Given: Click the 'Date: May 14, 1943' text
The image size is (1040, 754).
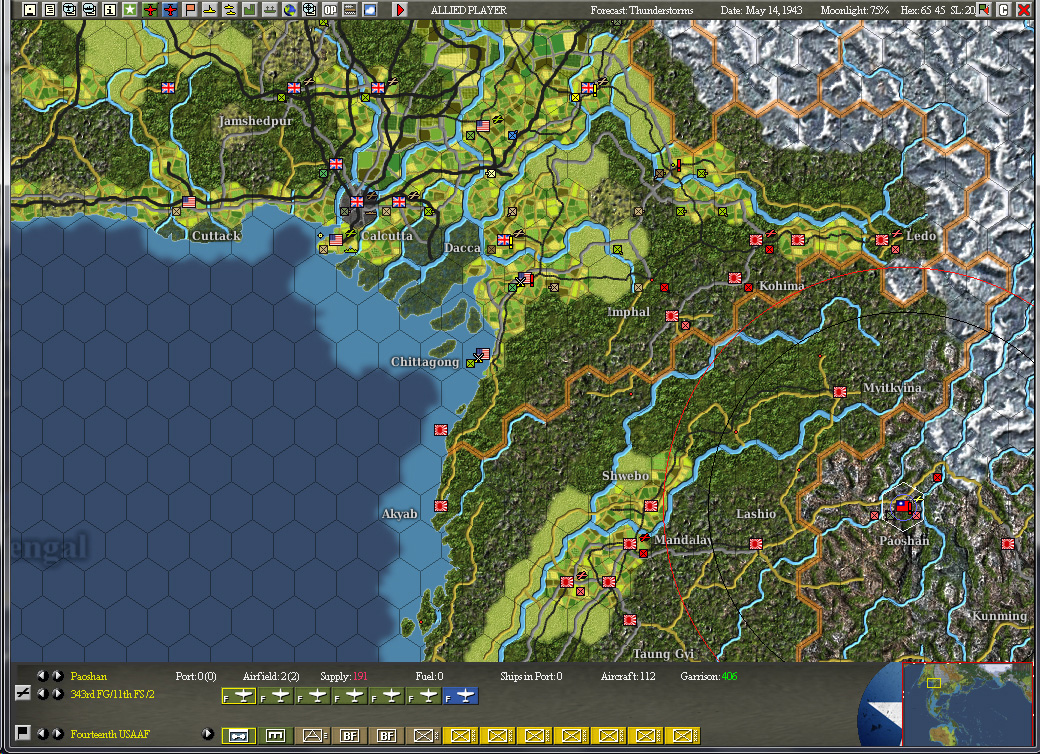Looking at the screenshot, I should coord(761,10).
